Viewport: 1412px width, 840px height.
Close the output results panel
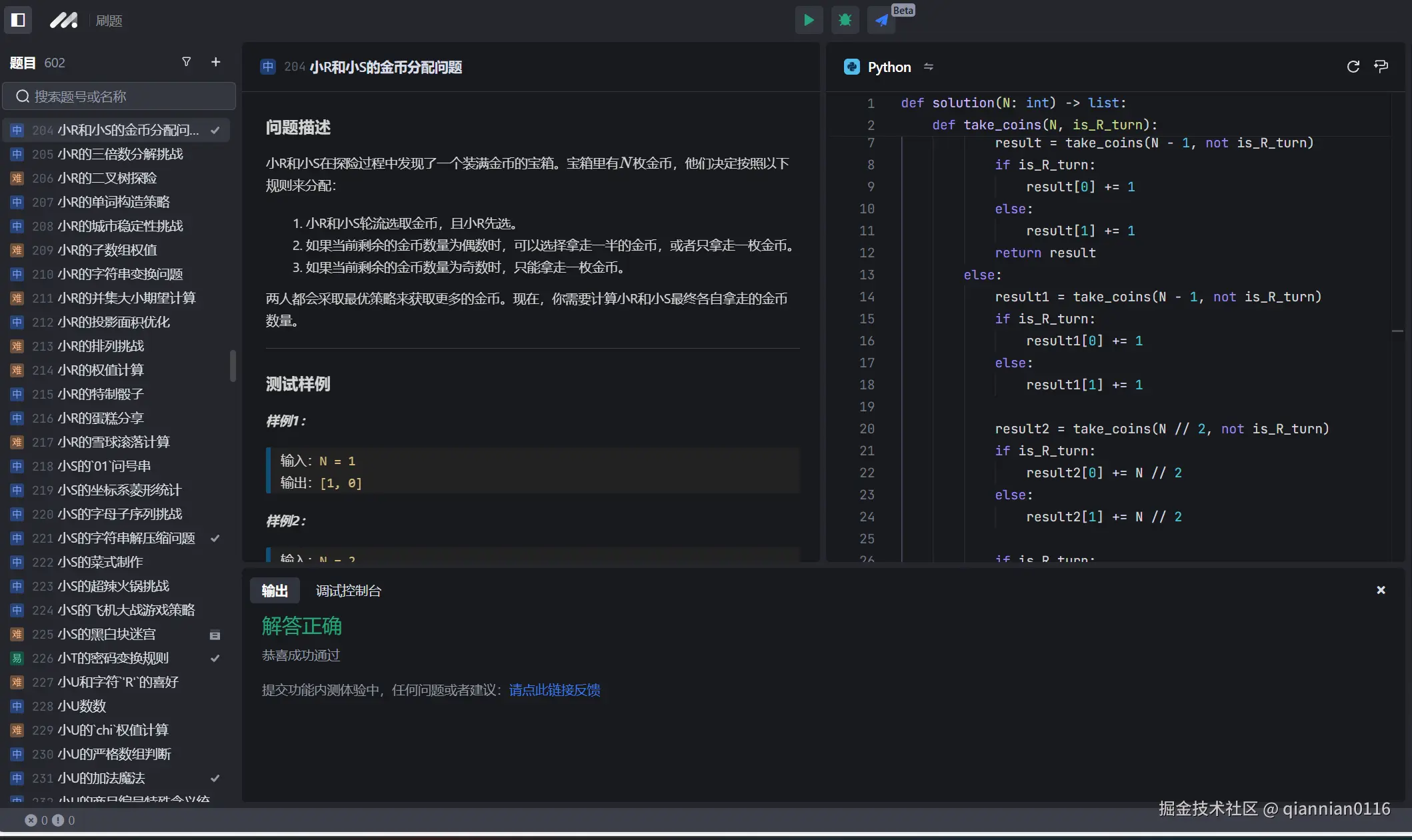[x=1380, y=589]
